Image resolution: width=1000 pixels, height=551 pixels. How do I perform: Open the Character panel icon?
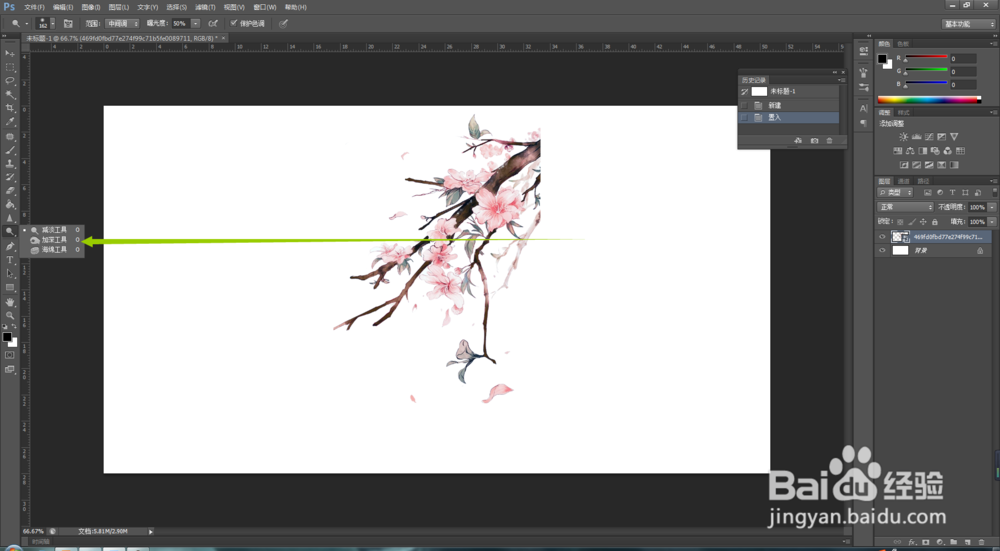[864, 108]
